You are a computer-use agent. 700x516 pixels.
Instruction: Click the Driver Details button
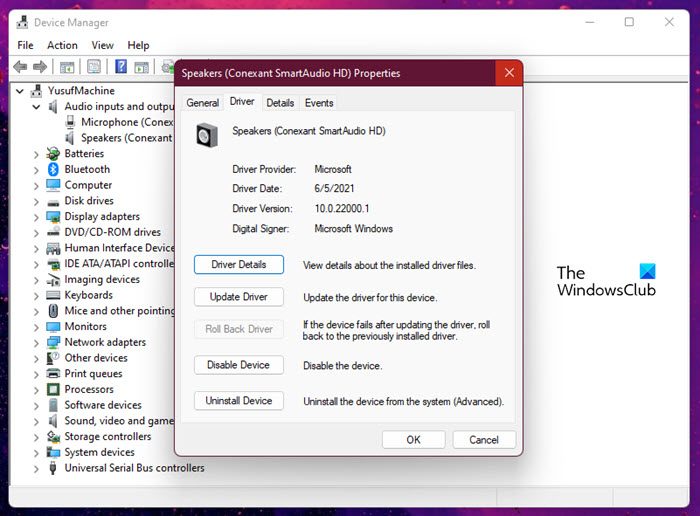pos(239,264)
